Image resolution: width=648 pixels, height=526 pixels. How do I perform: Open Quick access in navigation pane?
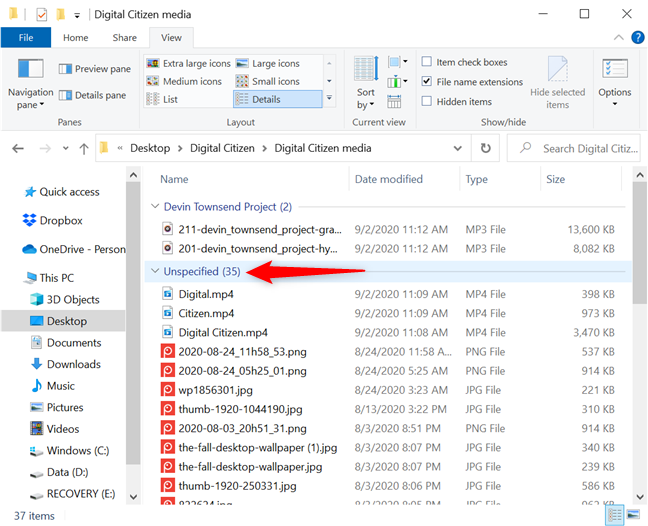click(62, 192)
